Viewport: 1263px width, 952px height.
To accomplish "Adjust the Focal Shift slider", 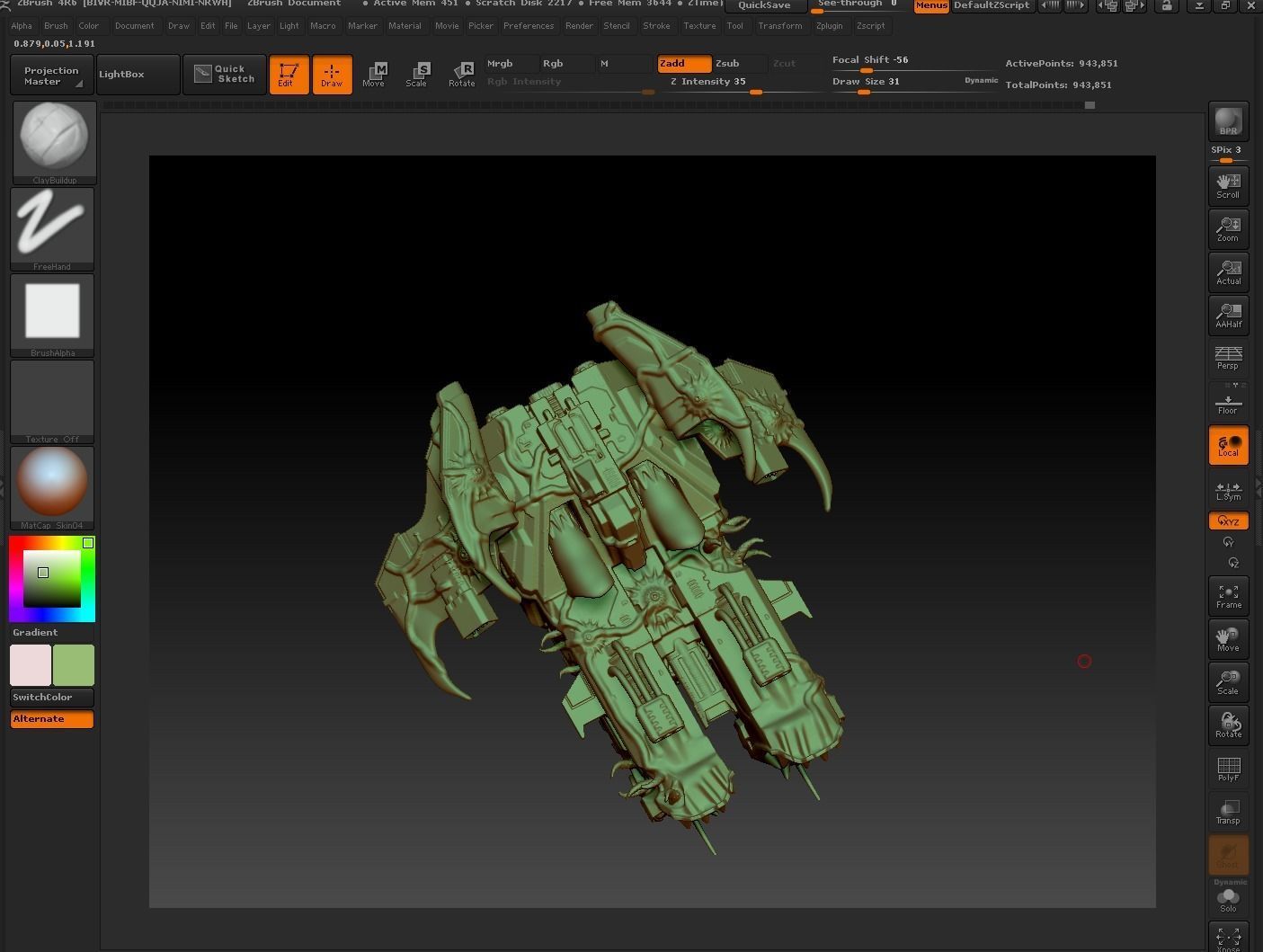I will click(914, 62).
